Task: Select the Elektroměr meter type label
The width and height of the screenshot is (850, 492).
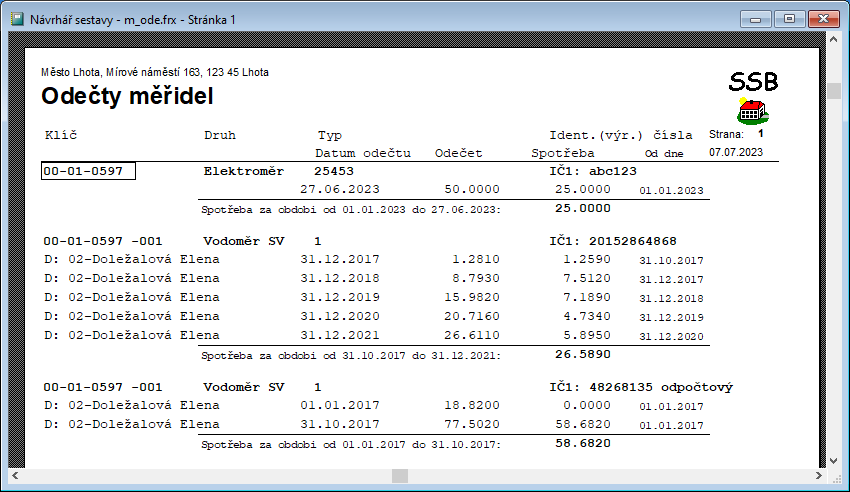Action: pyautogui.click(x=244, y=172)
